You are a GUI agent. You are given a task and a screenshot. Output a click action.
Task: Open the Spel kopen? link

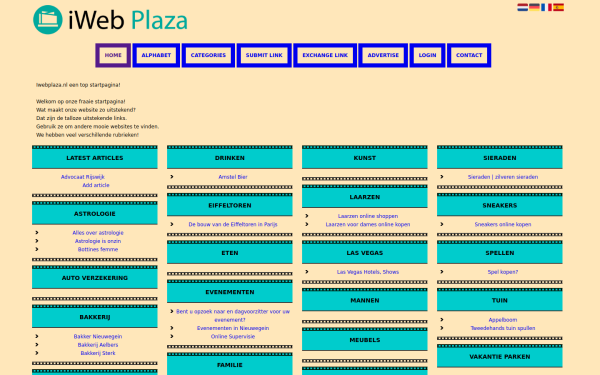tap(503, 272)
